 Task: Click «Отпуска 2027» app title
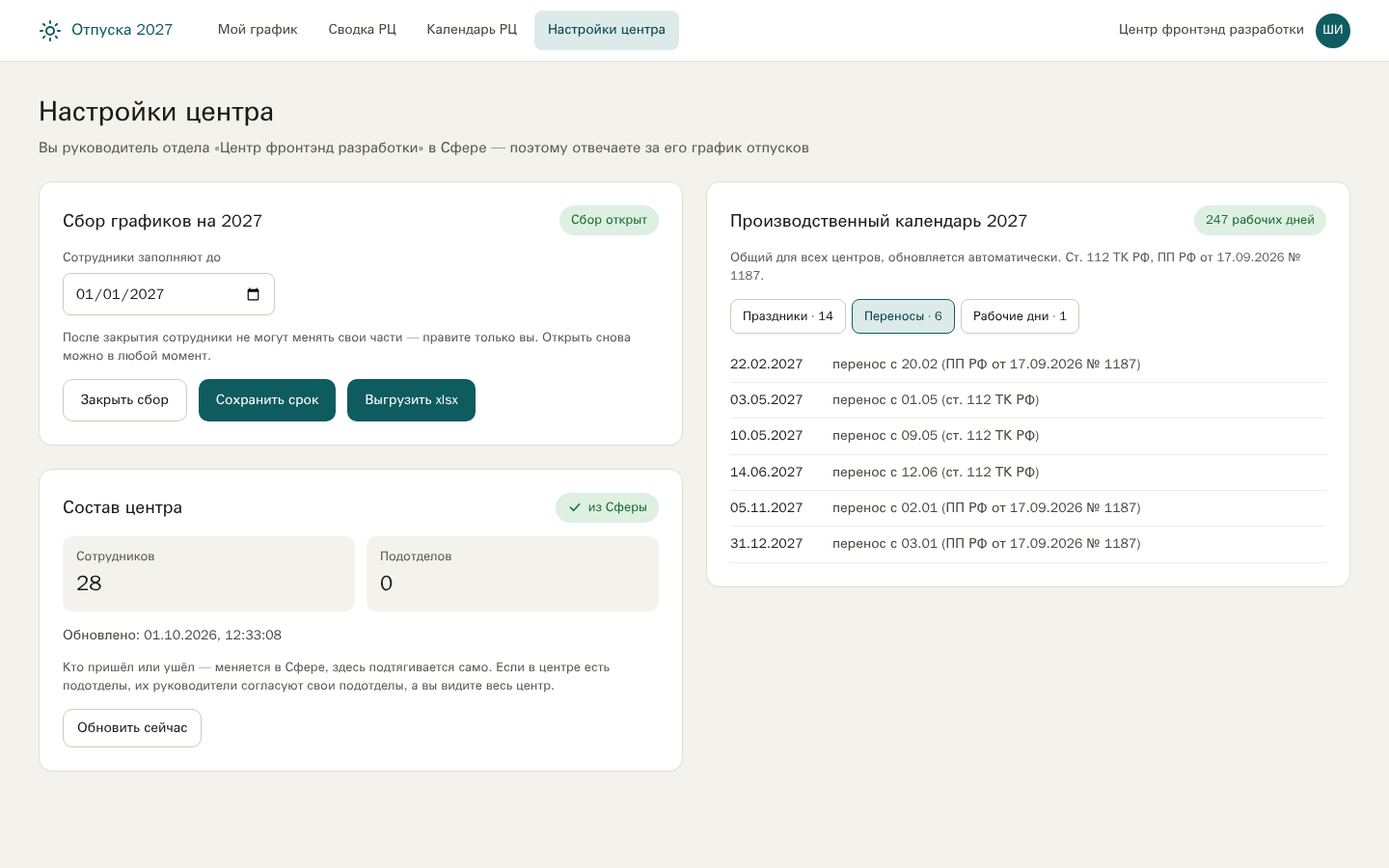coord(122,30)
